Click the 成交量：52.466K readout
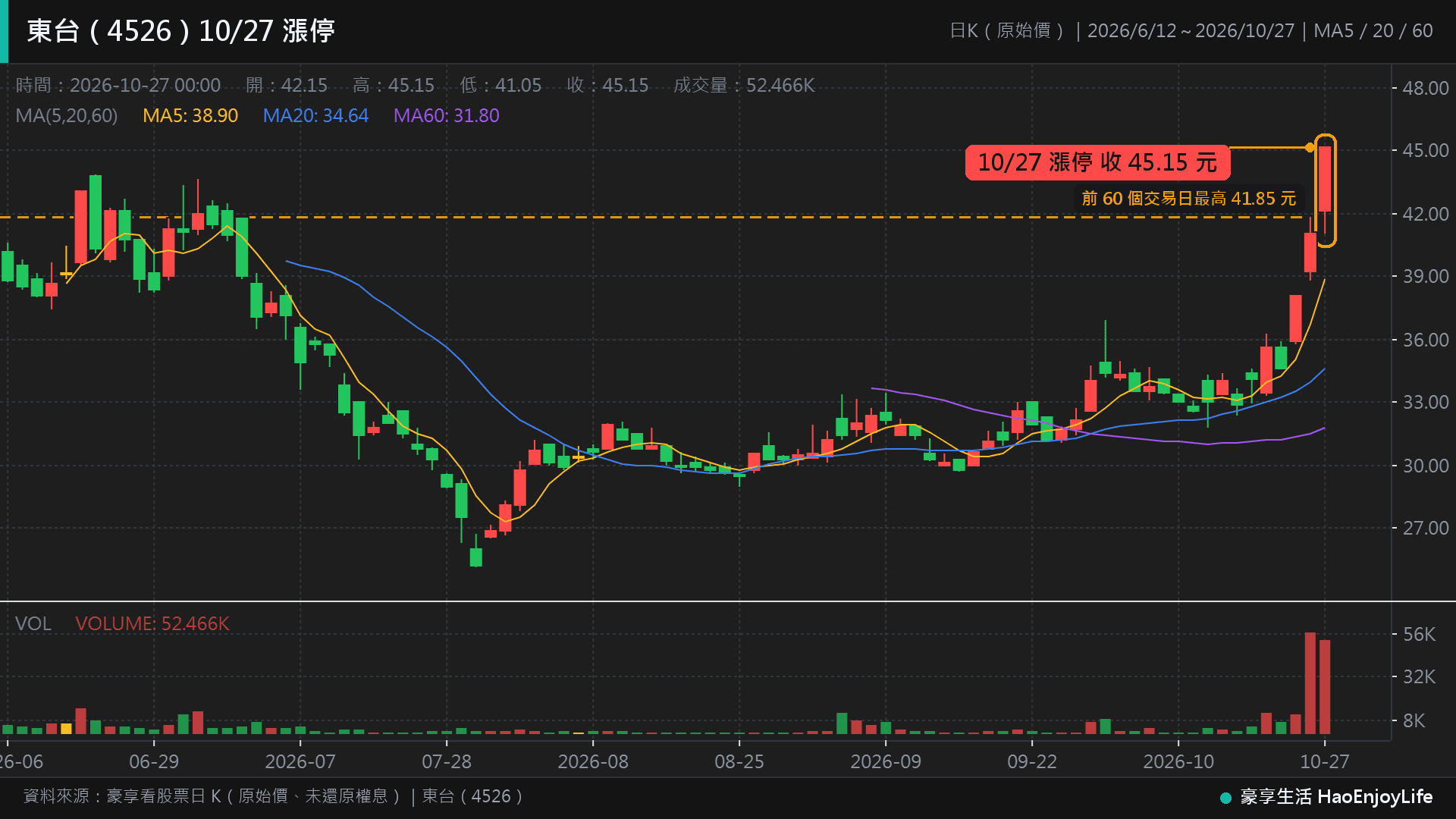The width and height of the screenshot is (1456, 819). [x=744, y=85]
